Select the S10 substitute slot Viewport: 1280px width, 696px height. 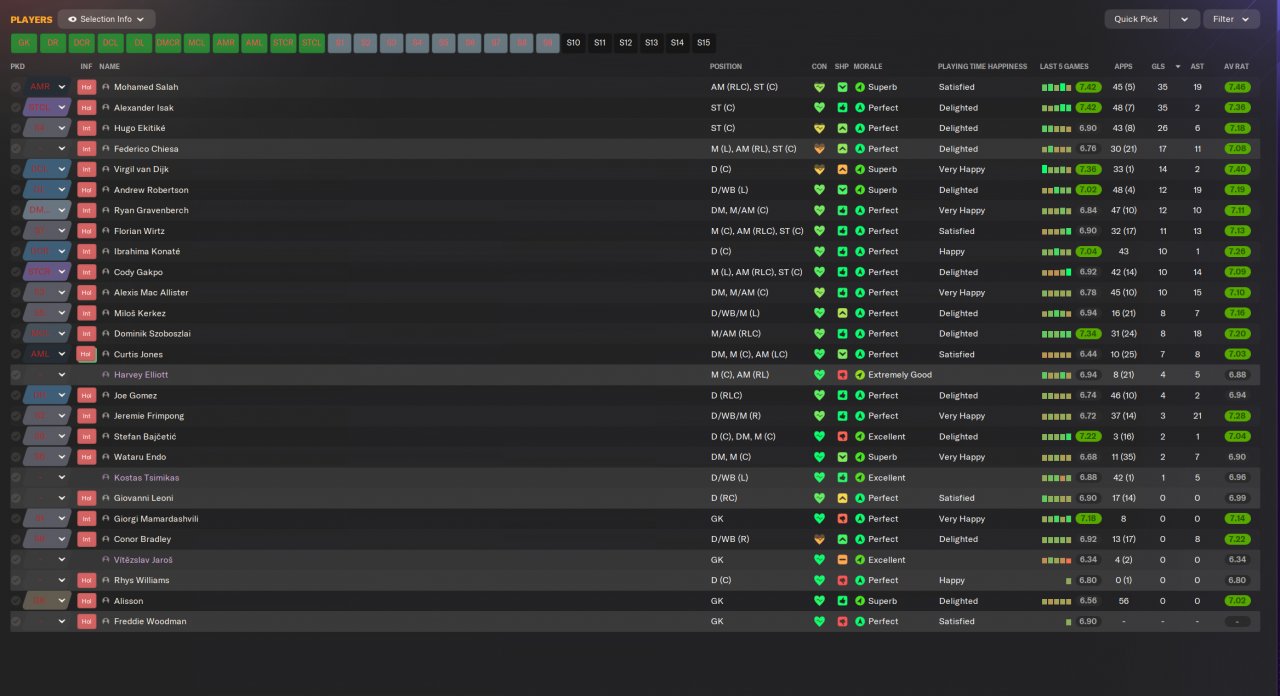pos(573,43)
